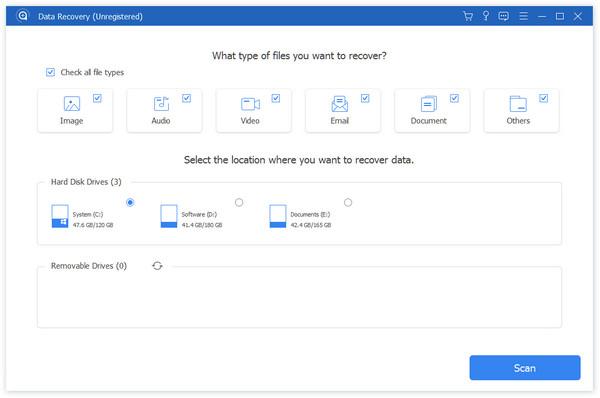Toggle the Email checkbox
600x398 pixels.
click(x=365, y=98)
